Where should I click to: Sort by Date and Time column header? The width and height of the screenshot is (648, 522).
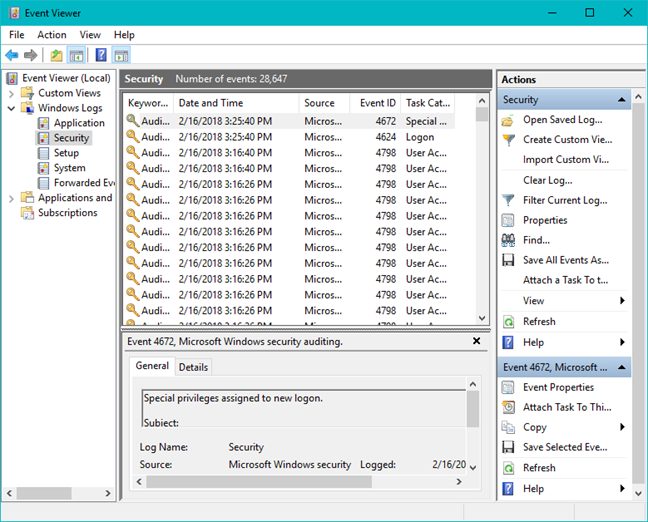click(x=236, y=103)
